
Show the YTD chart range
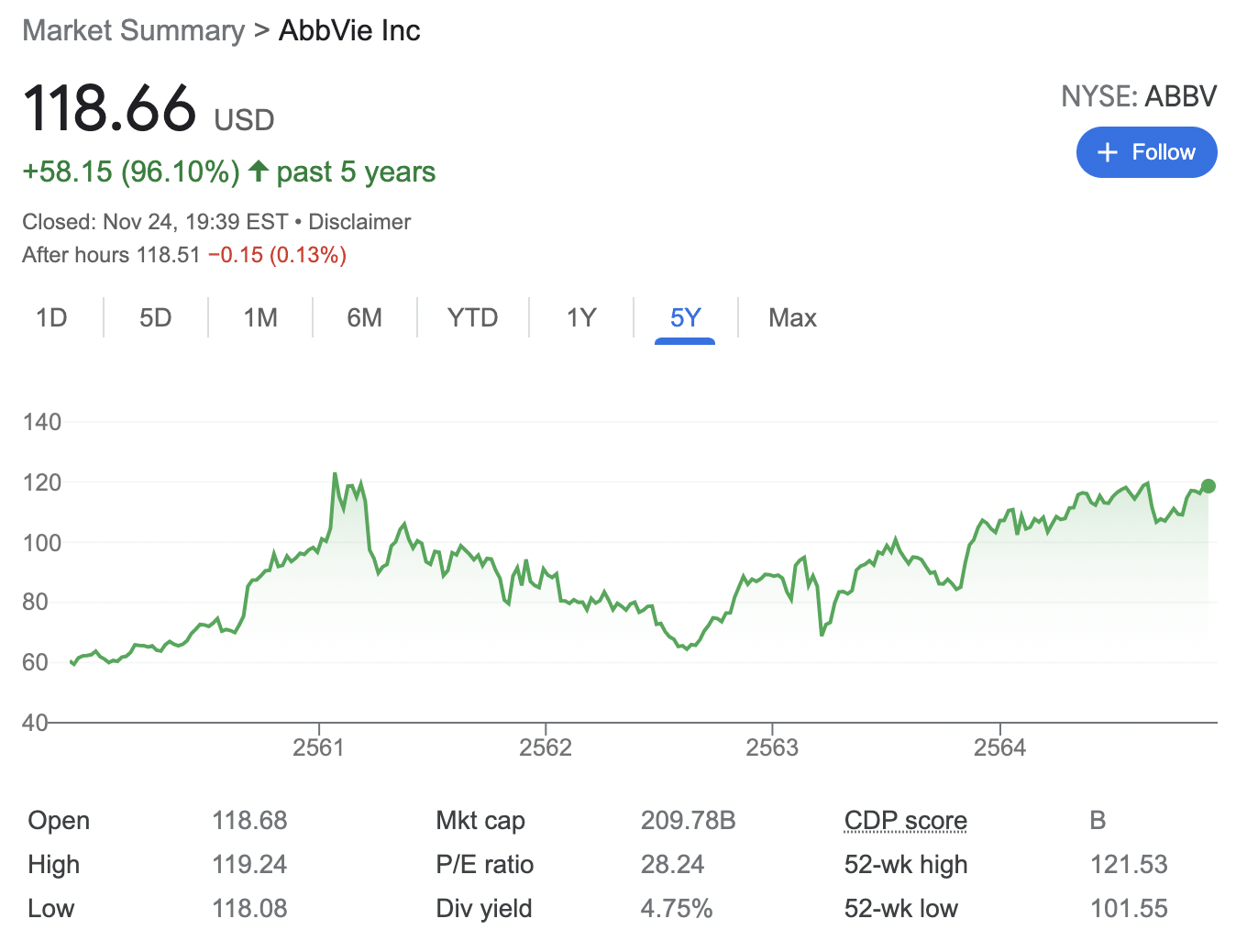pyautogui.click(x=473, y=317)
